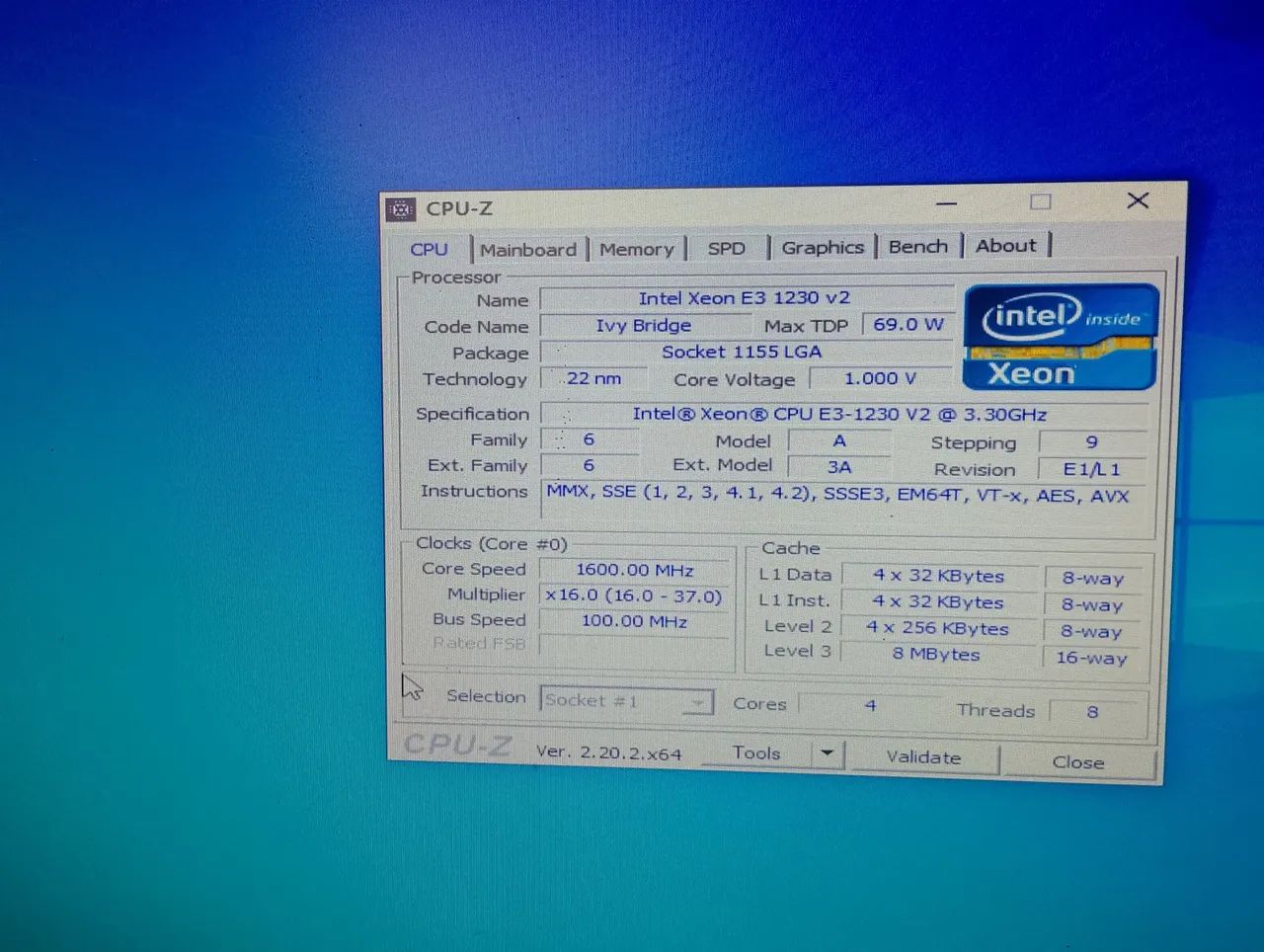Click the Model value A
The image size is (1264, 952).
tap(839, 440)
